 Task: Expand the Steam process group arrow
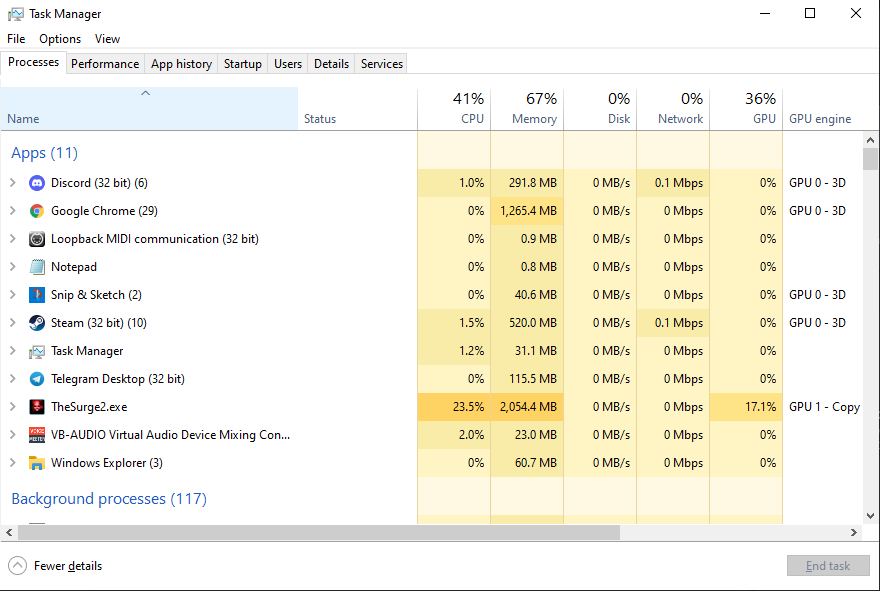[x=12, y=323]
